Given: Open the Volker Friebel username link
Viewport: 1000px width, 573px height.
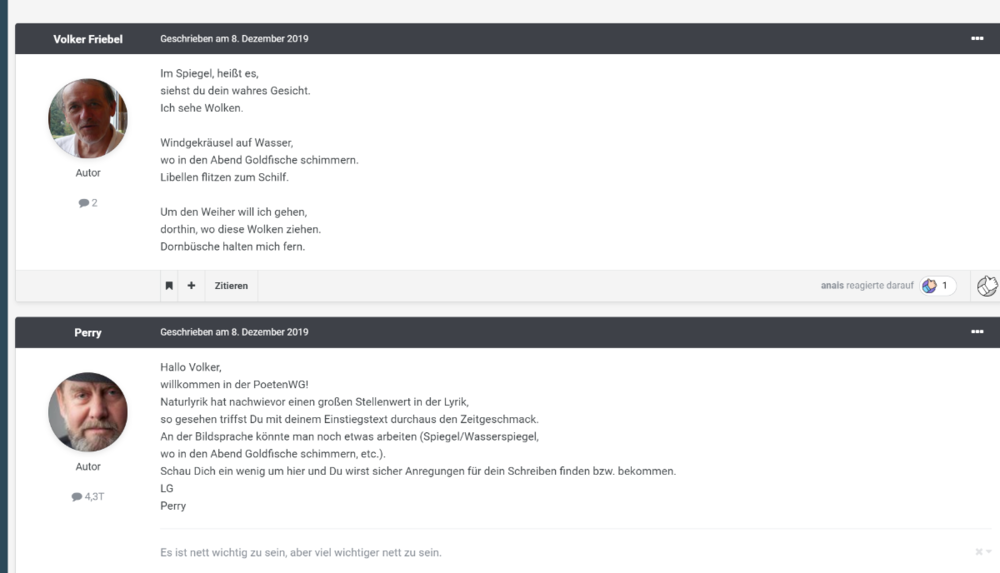Looking at the screenshot, I should [88, 39].
